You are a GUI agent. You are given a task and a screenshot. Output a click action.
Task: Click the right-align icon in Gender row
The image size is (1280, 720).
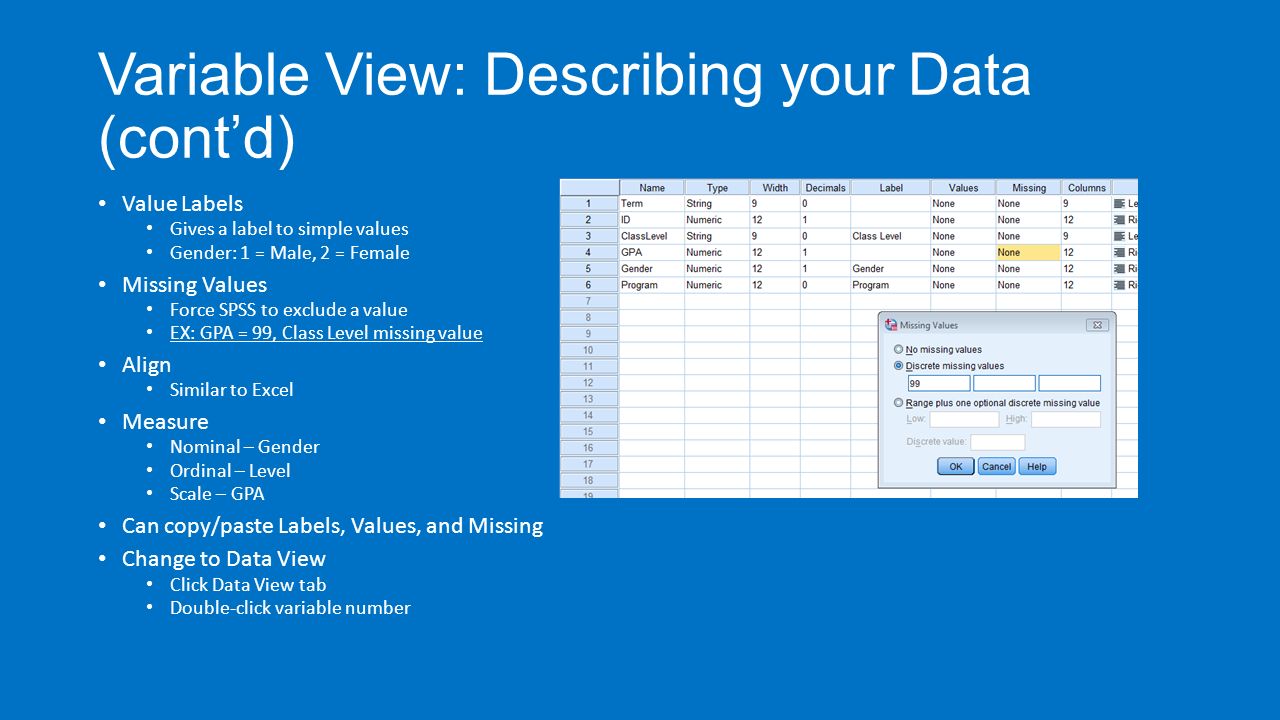tap(1119, 268)
